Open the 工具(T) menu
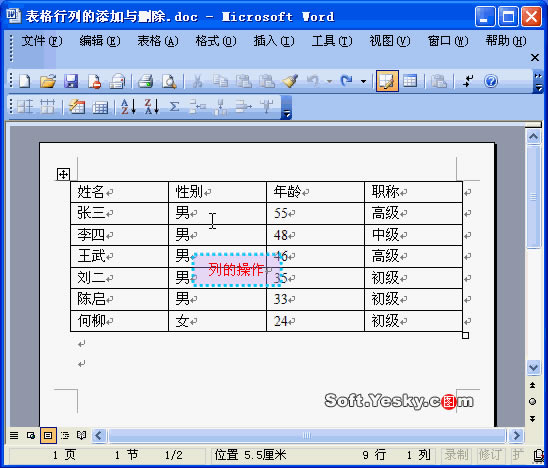 tap(332, 41)
